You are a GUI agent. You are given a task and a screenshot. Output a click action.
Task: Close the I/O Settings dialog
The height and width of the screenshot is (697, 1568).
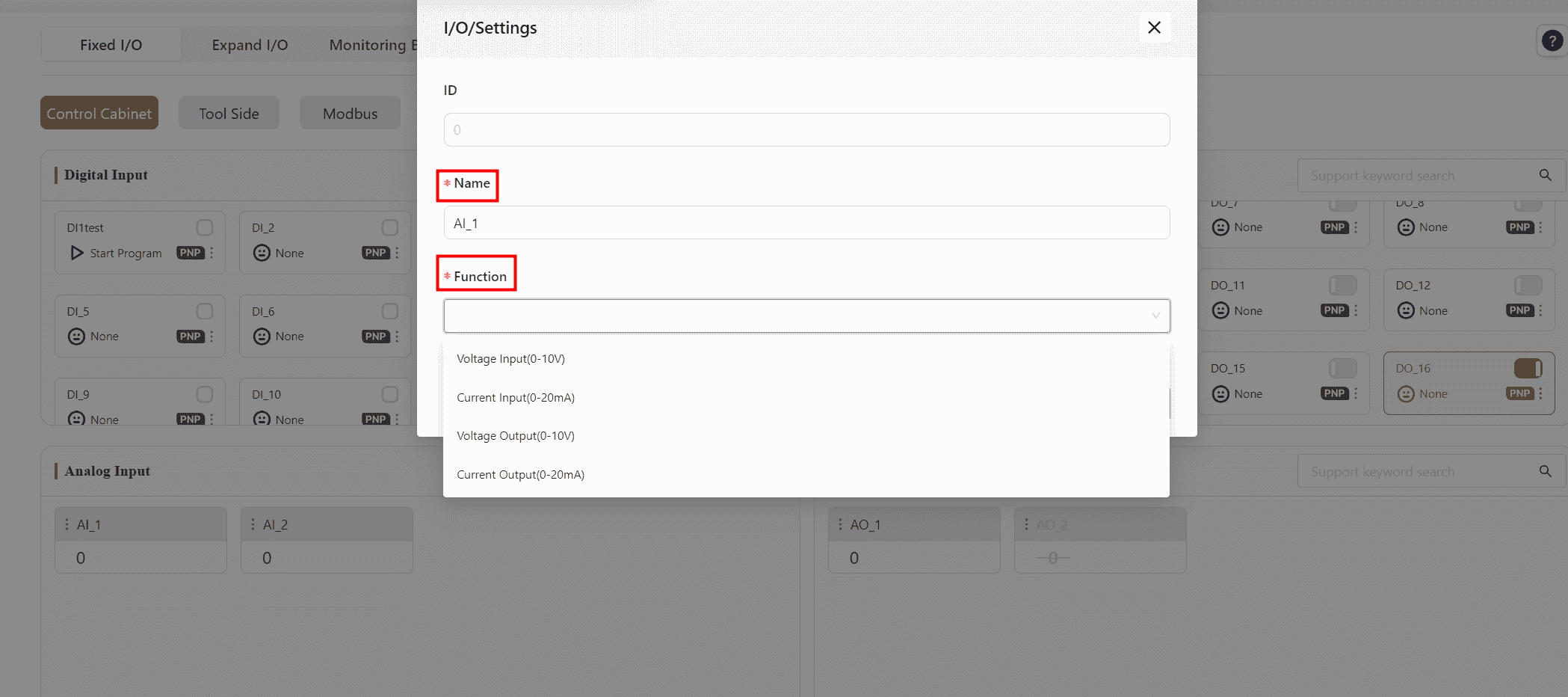point(1154,28)
